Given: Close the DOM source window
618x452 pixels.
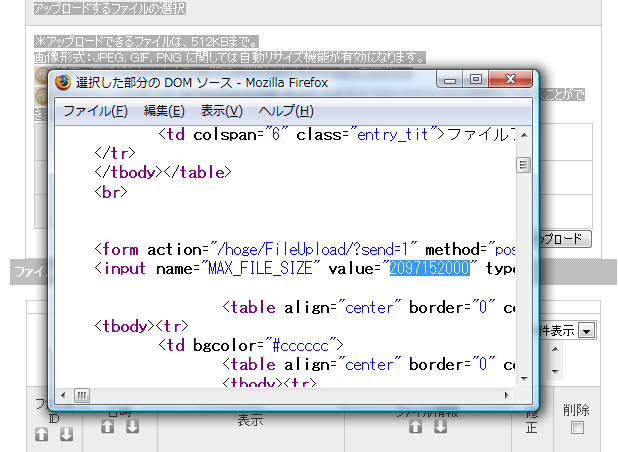Looking at the screenshot, I should coord(511,79).
